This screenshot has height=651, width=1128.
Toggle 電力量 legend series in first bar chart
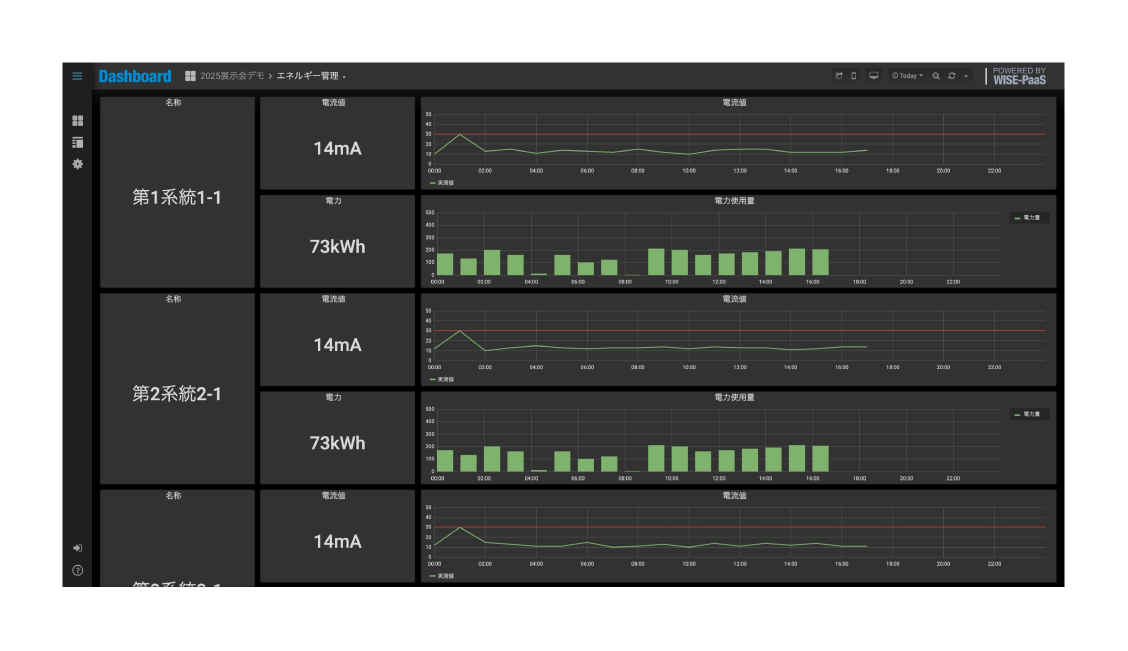(1027, 217)
